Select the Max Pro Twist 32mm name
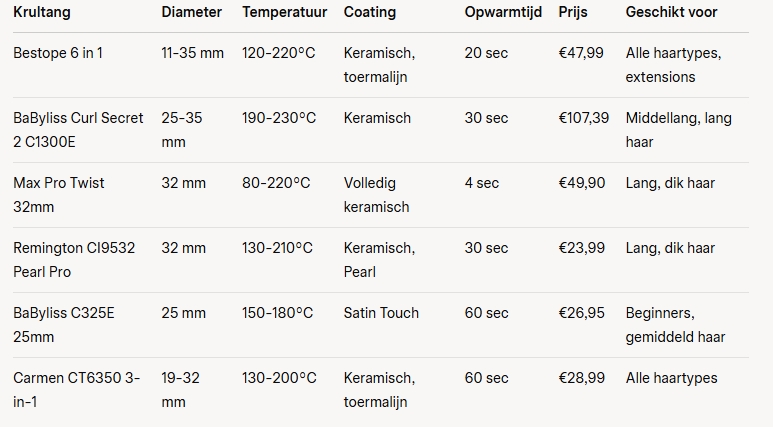 (59, 195)
